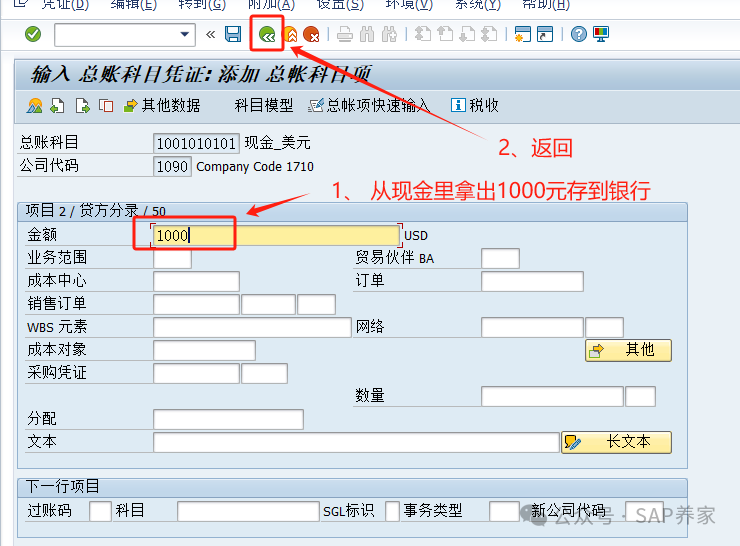Click the 现金_美元 account description text

[x=278, y=143]
